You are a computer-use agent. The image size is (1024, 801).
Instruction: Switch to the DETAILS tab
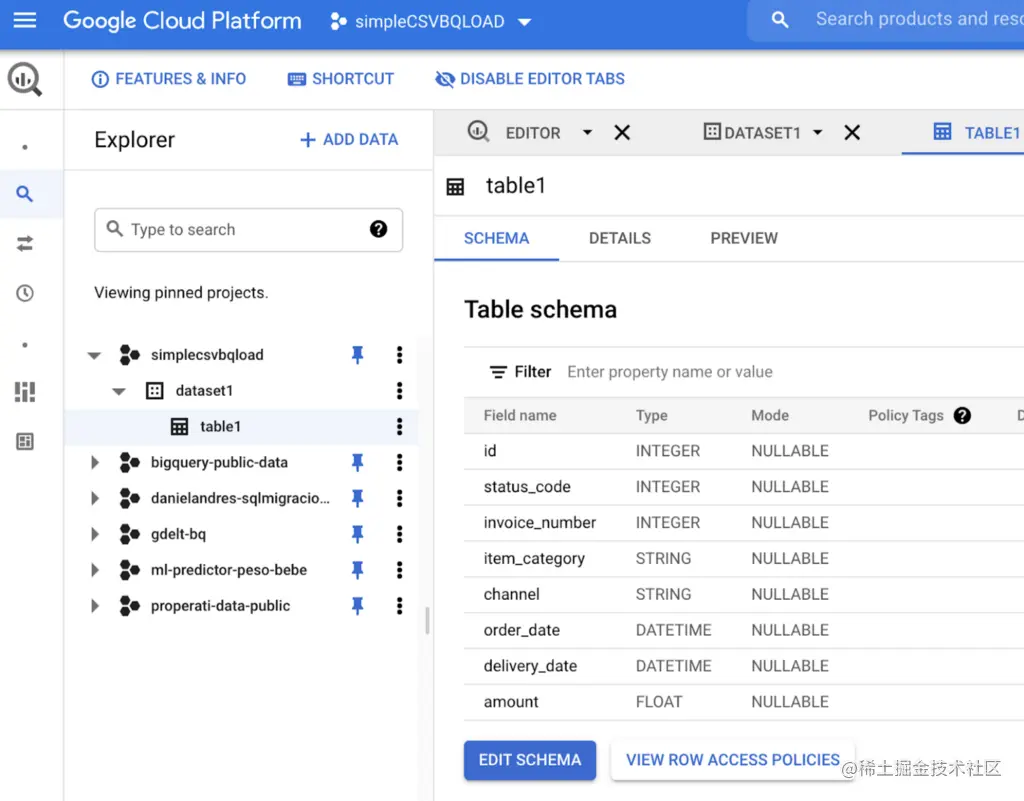620,238
